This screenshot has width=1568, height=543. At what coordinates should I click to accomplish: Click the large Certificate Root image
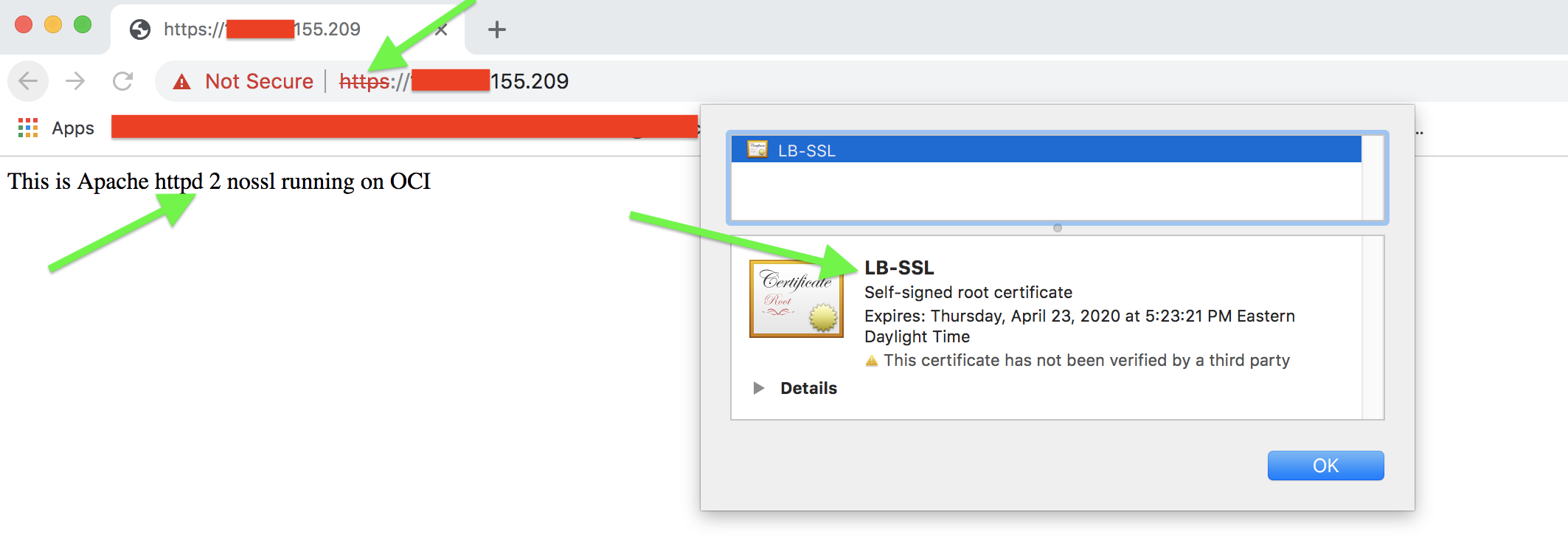tap(797, 299)
